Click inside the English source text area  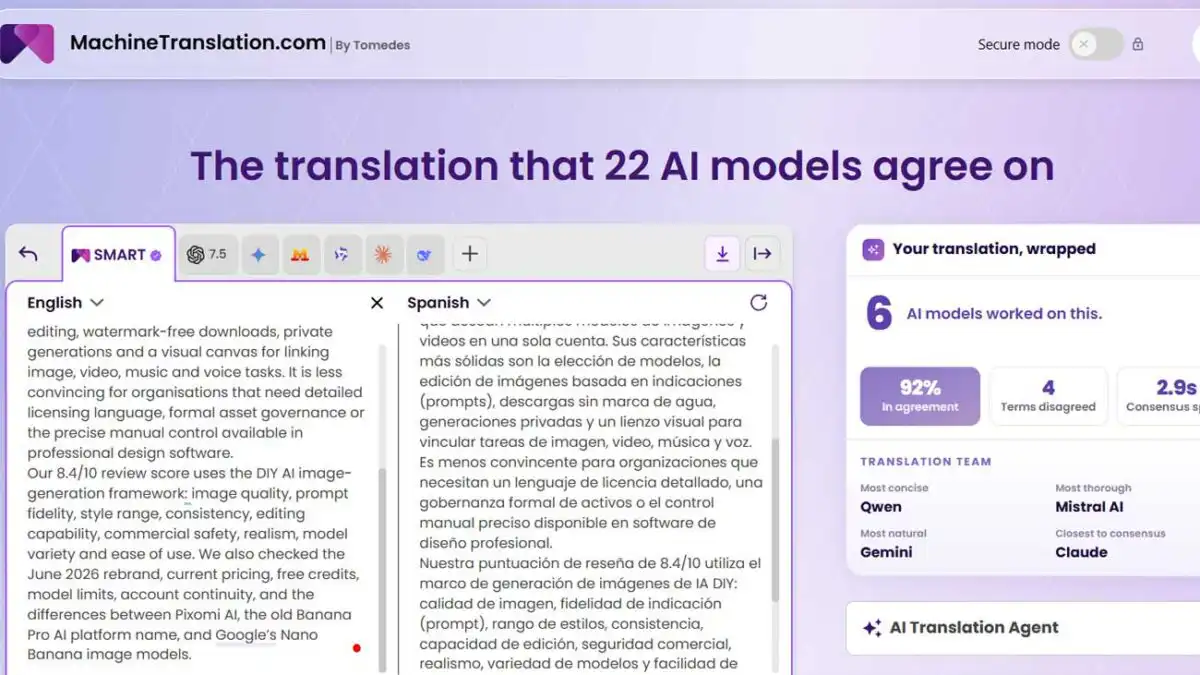(x=195, y=493)
